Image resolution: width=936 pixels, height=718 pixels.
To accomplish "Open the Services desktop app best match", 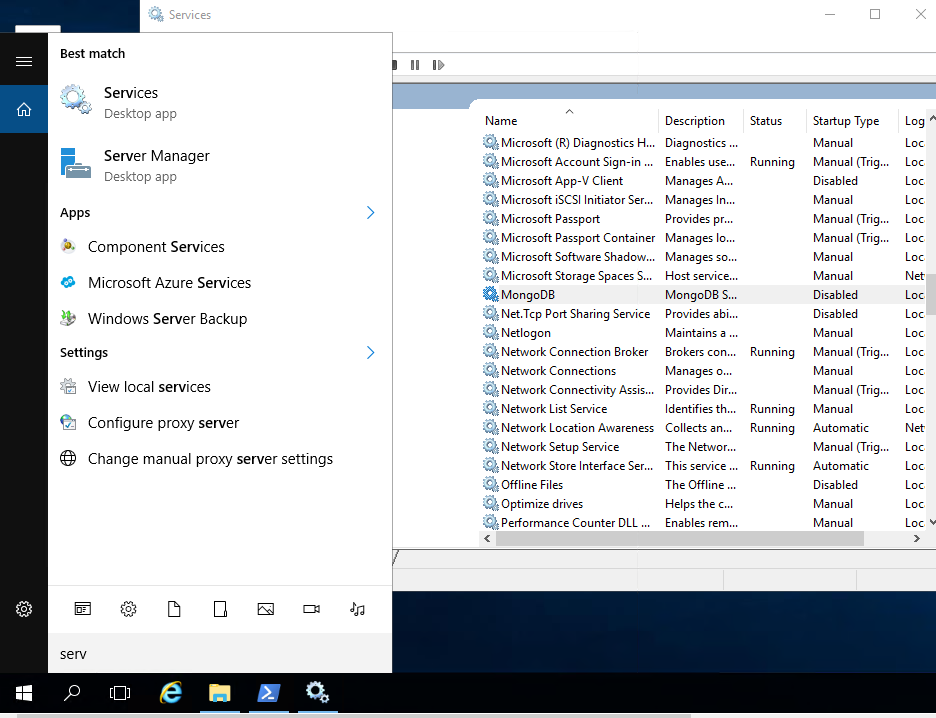I will 220,102.
